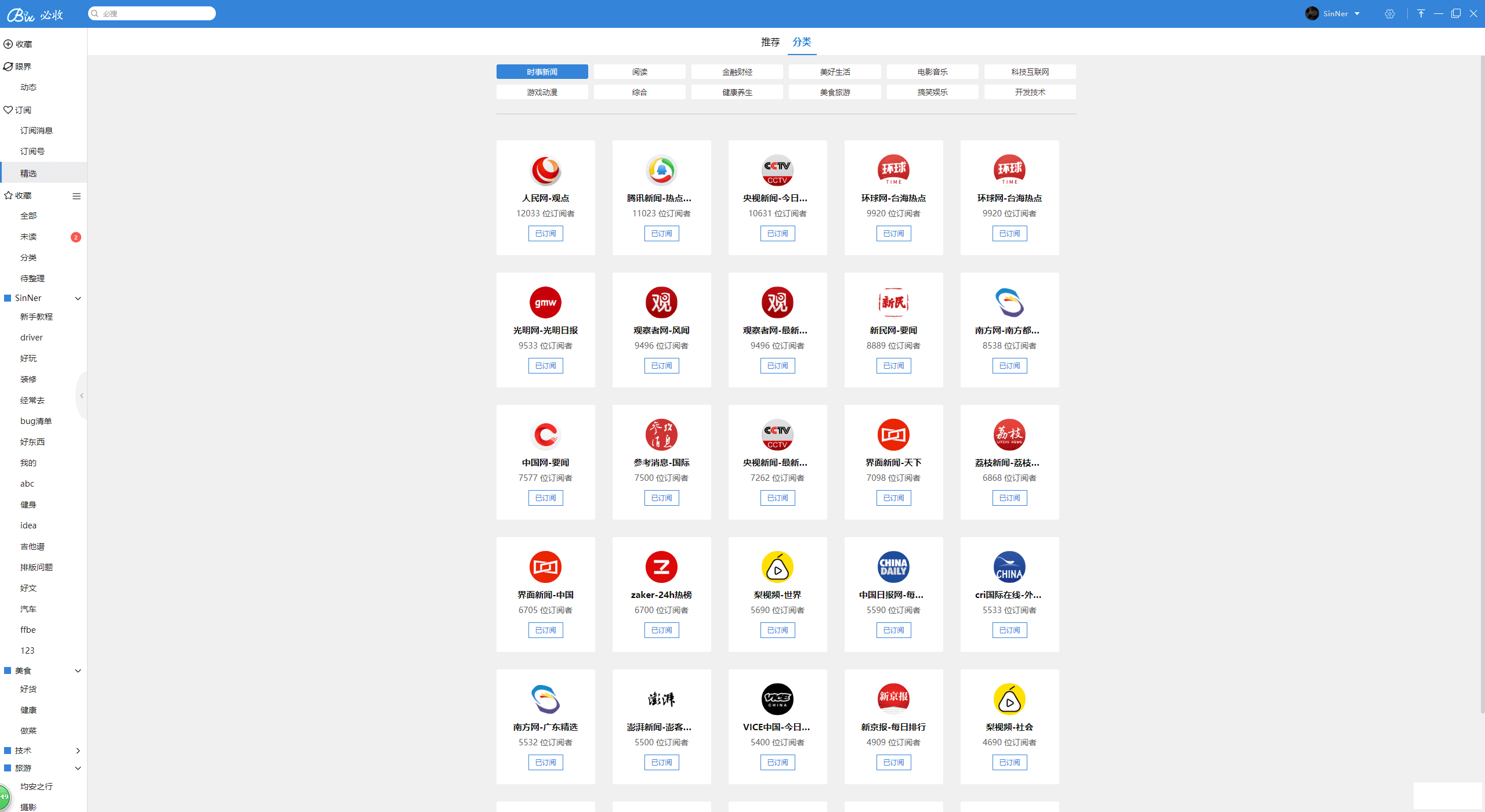Toggle 已订阅 for 梨视频-社会

pyautogui.click(x=1009, y=762)
